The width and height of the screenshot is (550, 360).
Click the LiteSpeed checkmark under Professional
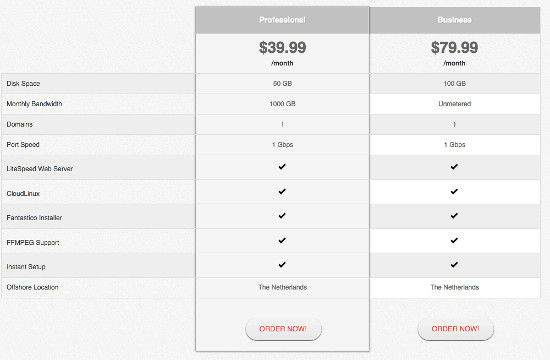click(x=282, y=167)
